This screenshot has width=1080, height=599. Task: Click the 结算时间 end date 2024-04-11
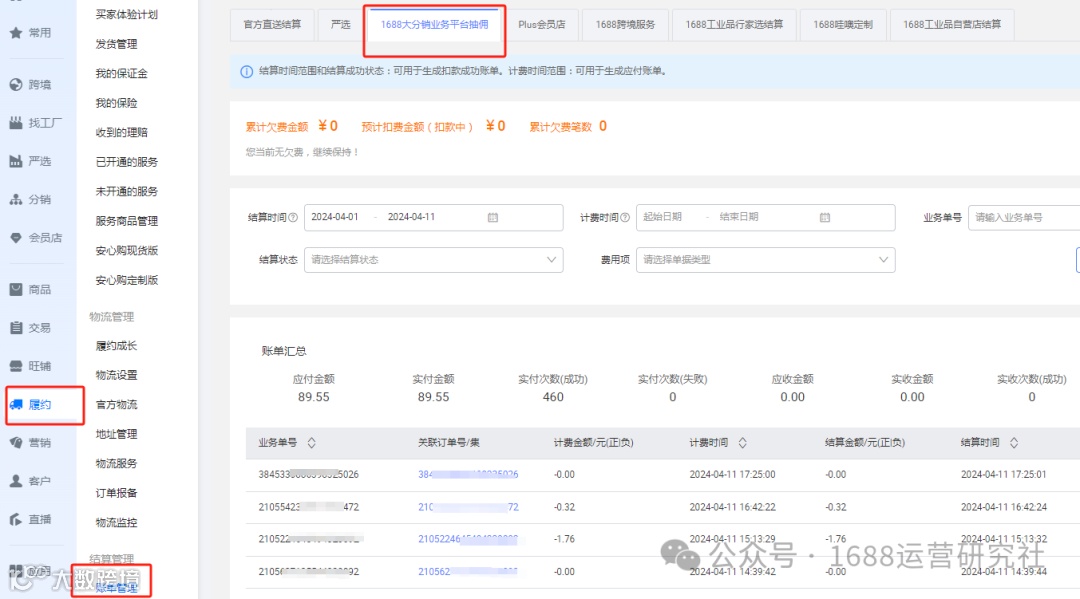click(411, 217)
